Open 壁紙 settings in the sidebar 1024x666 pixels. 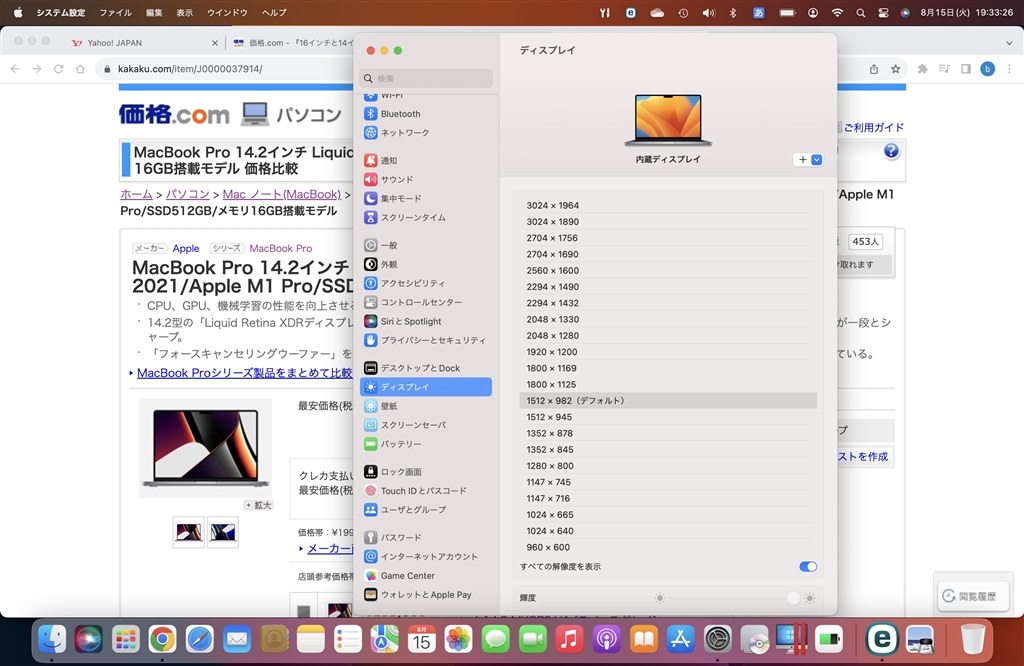[x=426, y=405]
